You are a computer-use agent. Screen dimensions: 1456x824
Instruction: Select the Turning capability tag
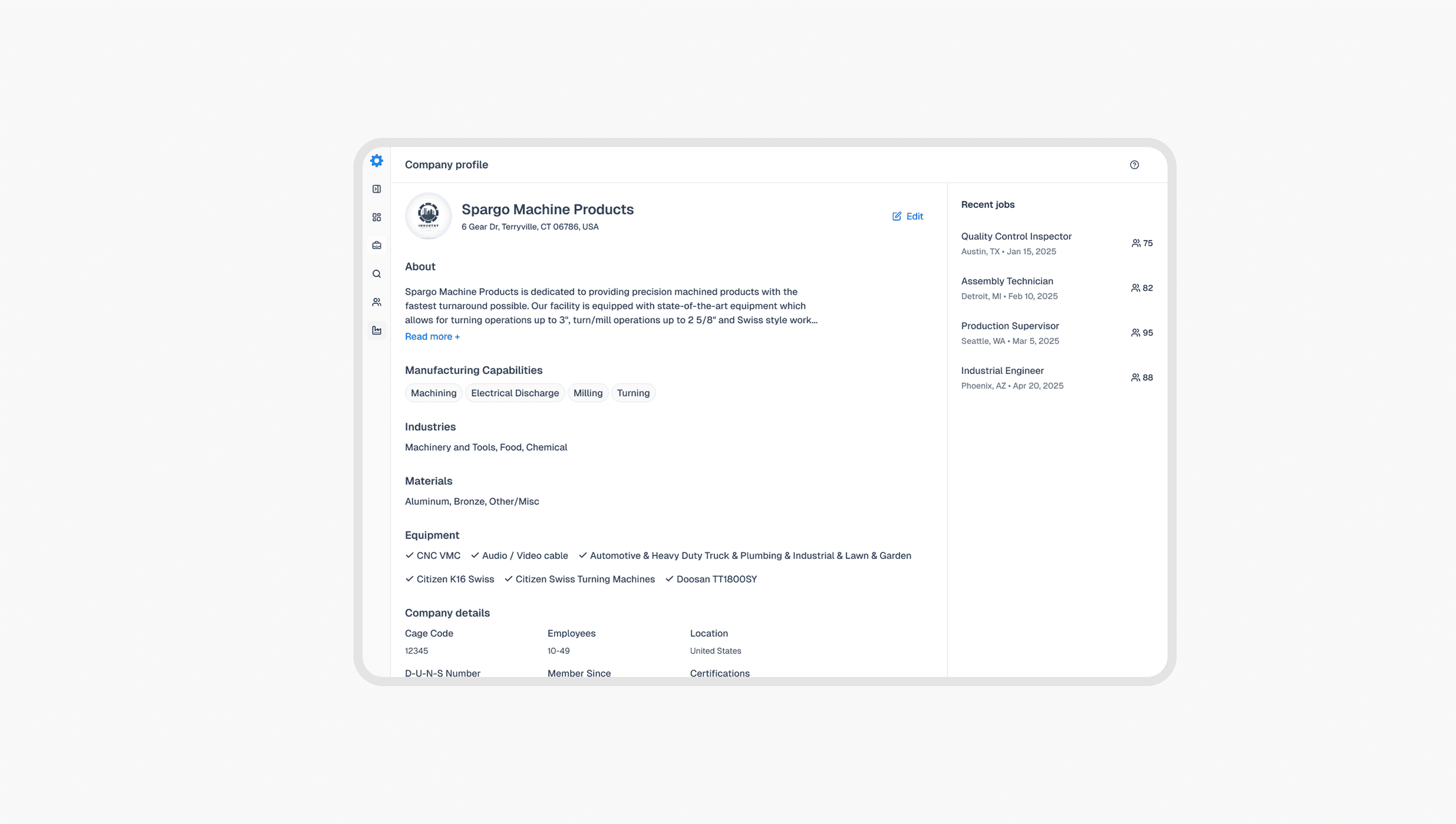coord(633,393)
